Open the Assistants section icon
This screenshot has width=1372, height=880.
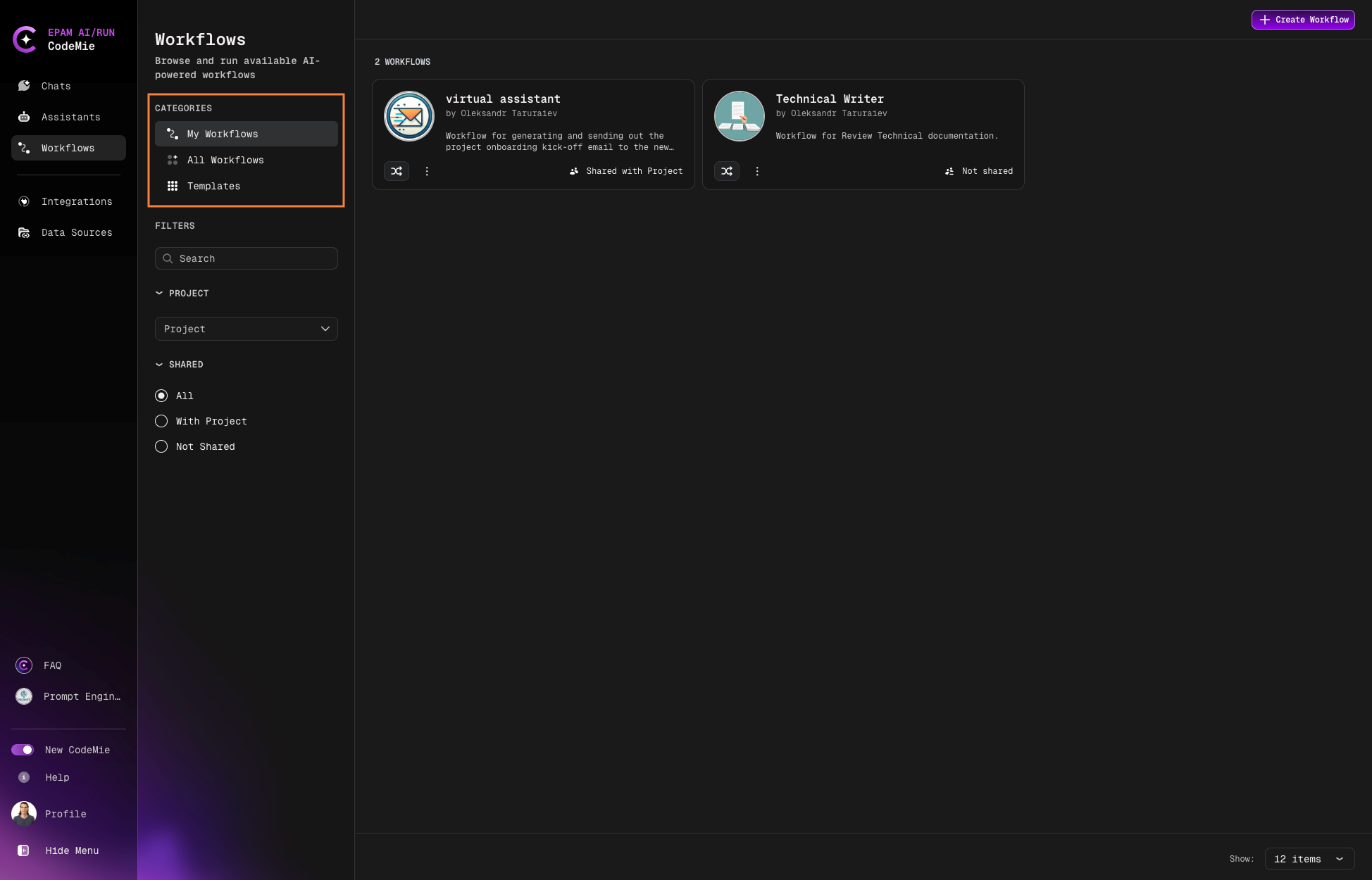[x=23, y=117]
